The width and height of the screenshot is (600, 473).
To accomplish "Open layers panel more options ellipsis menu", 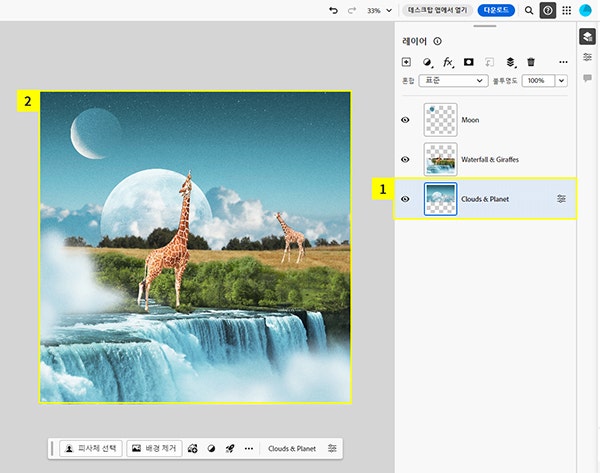I will [x=563, y=62].
